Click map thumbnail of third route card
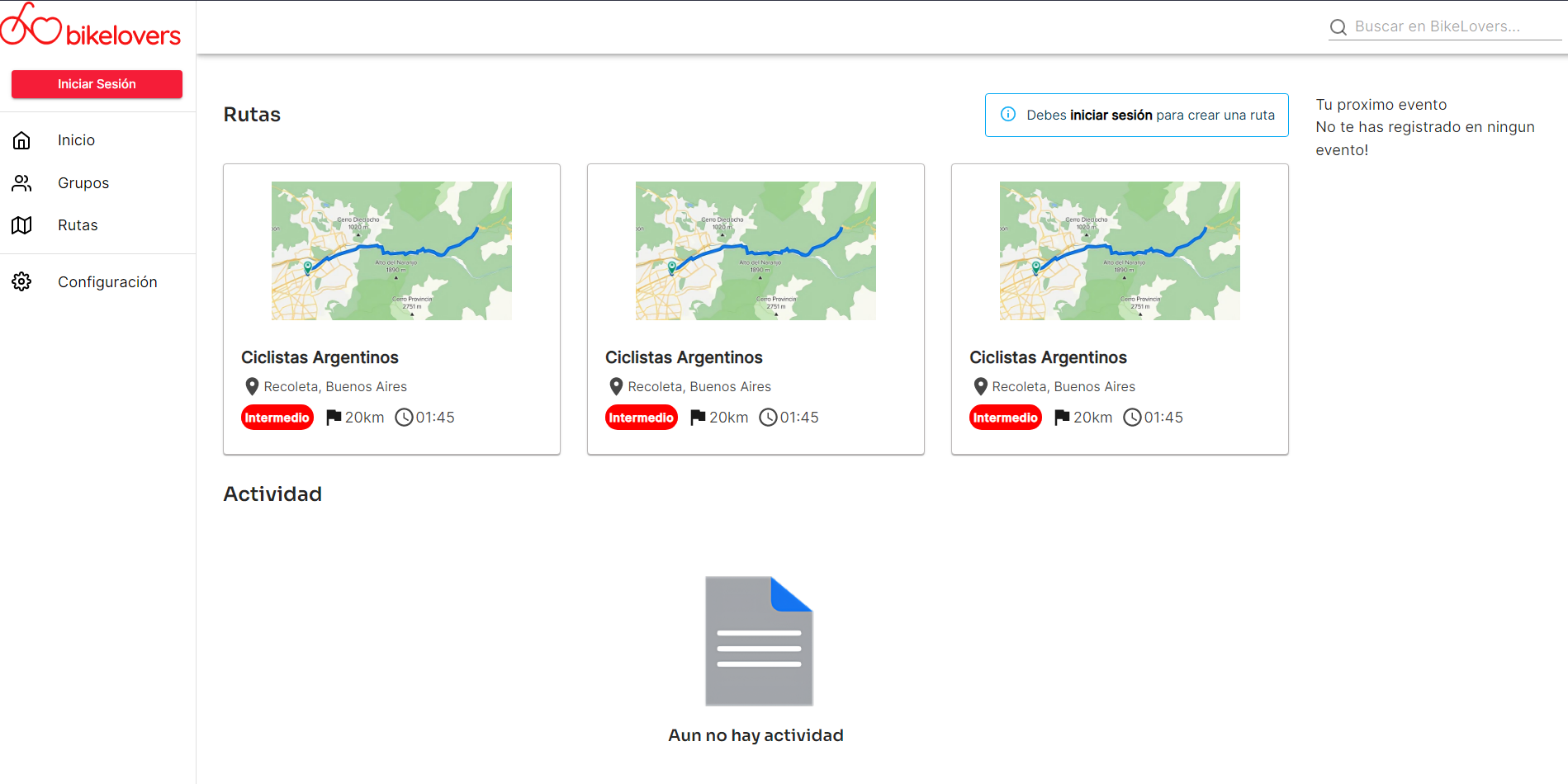Image resolution: width=1568 pixels, height=784 pixels. pos(1120,251)
